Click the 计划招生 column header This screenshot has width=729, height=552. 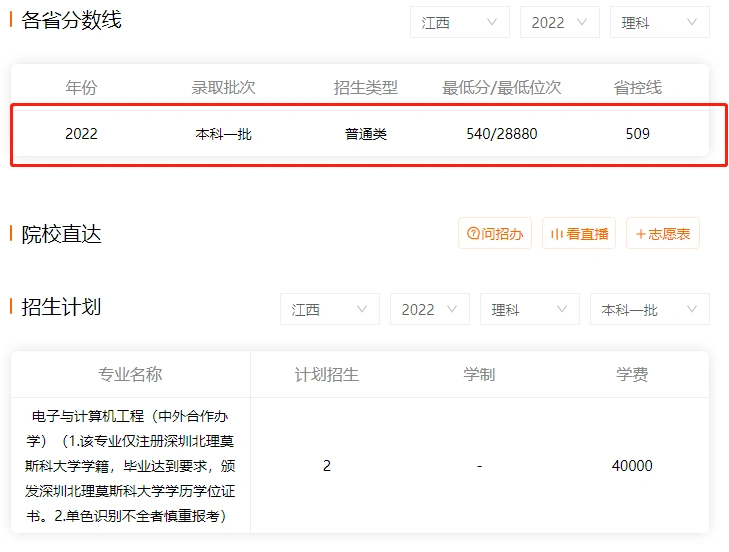(x=327, y=374)
